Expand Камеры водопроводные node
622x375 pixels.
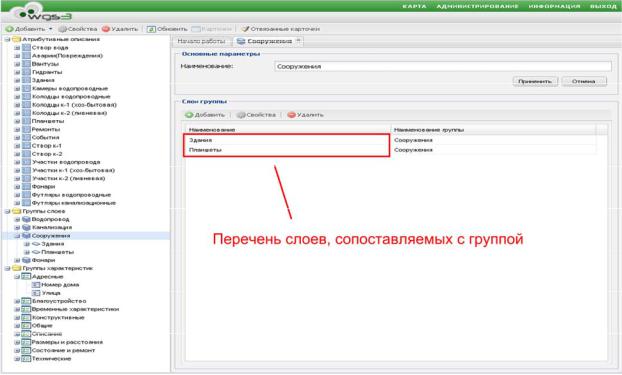pyautogui.click(x=17, y=88)
